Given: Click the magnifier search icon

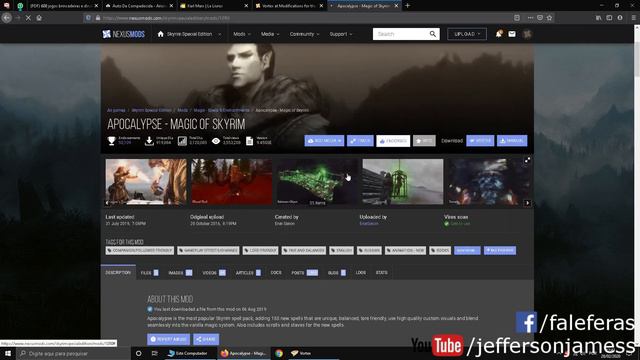Looking at the screenshot, I should [433, 34].
